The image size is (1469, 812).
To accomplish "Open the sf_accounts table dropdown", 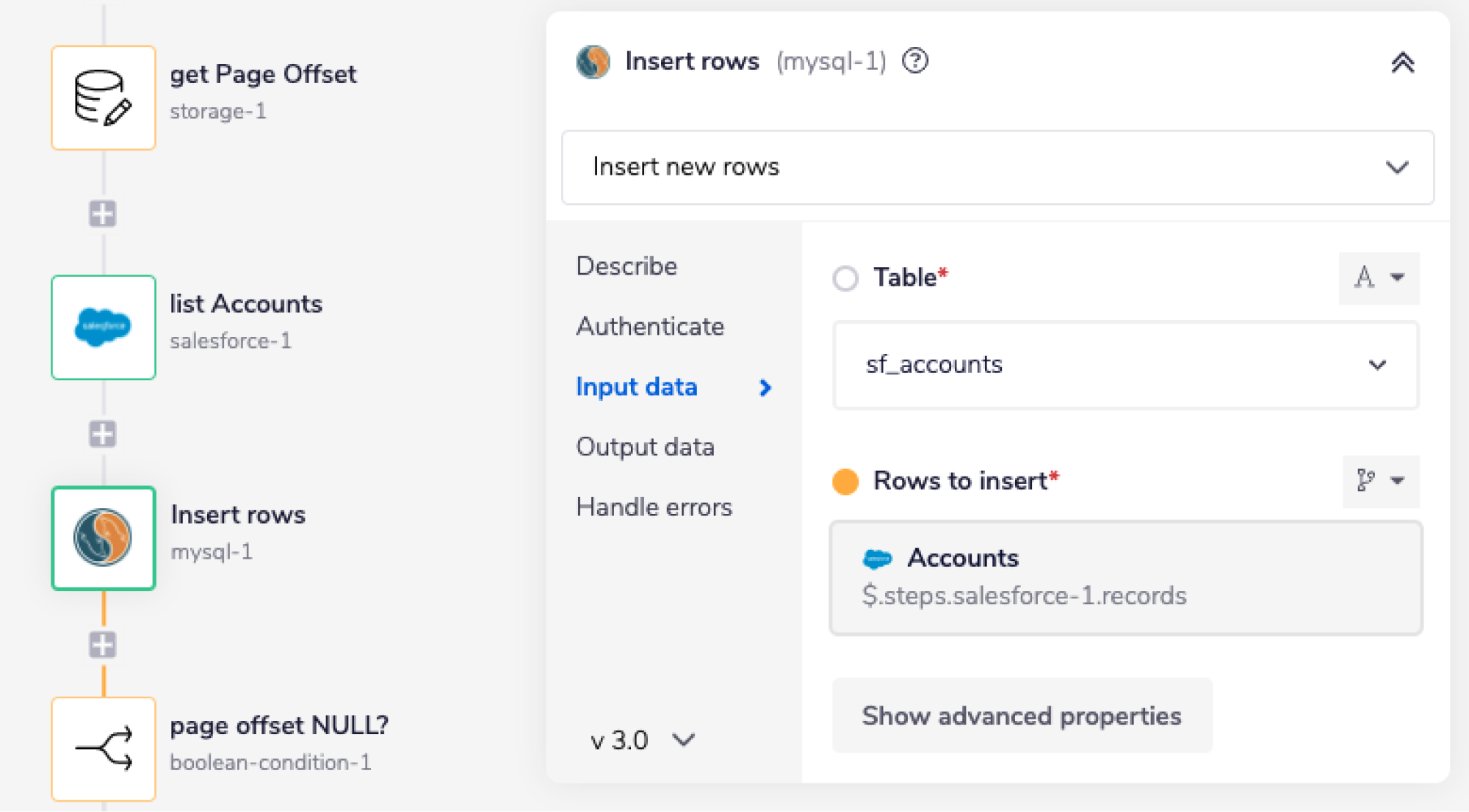I will pos(1125,365).
